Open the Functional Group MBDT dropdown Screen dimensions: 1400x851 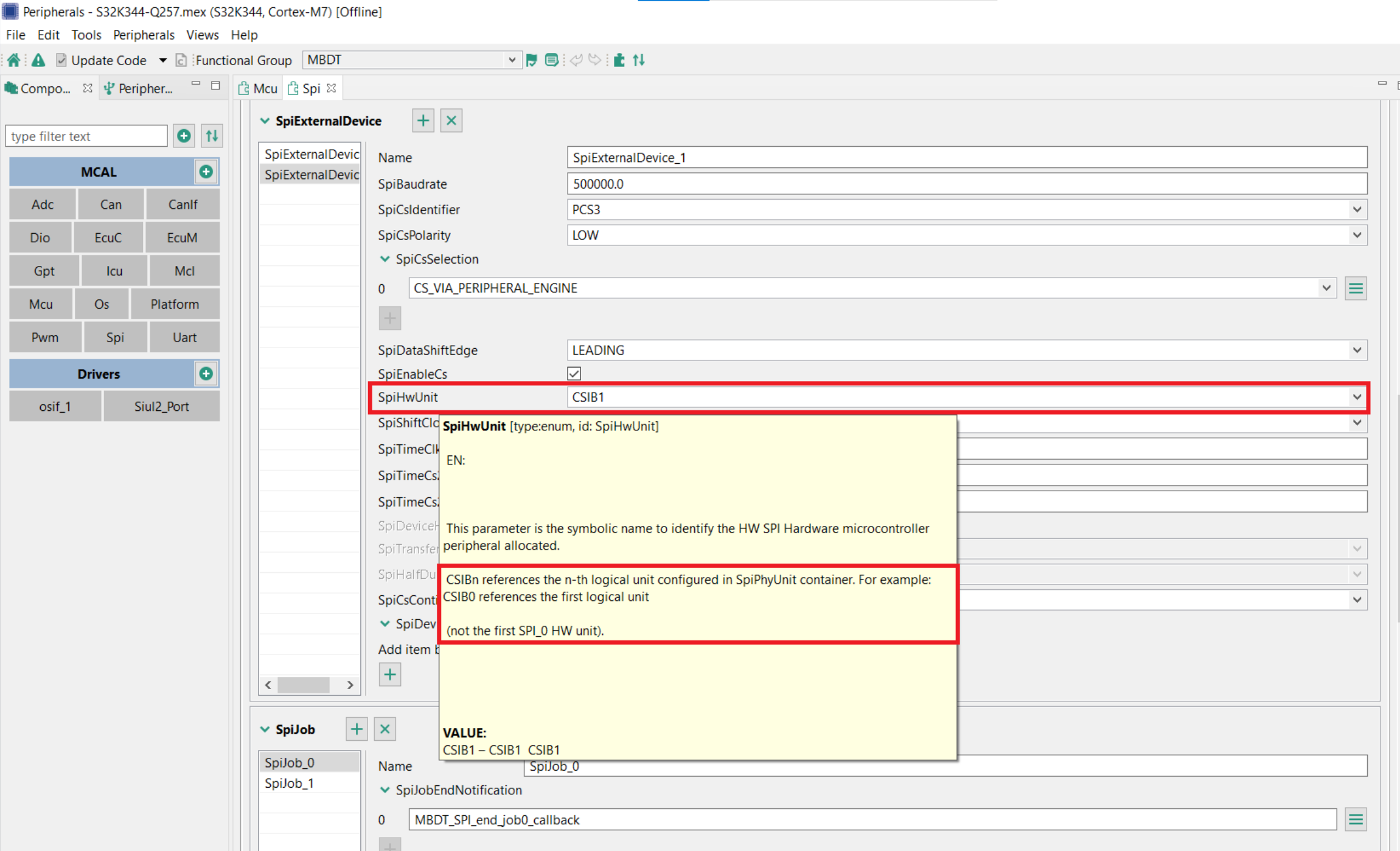coord(513,60)
